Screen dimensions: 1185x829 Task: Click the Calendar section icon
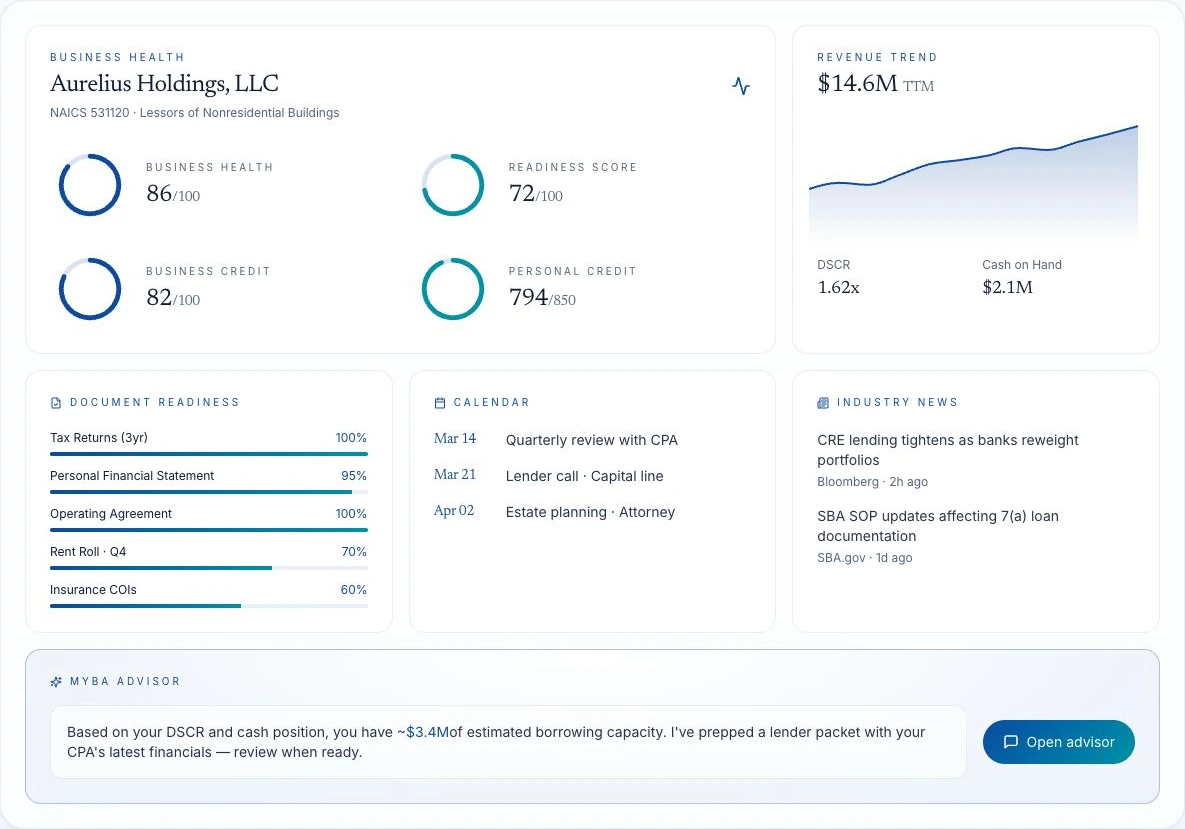440,403
